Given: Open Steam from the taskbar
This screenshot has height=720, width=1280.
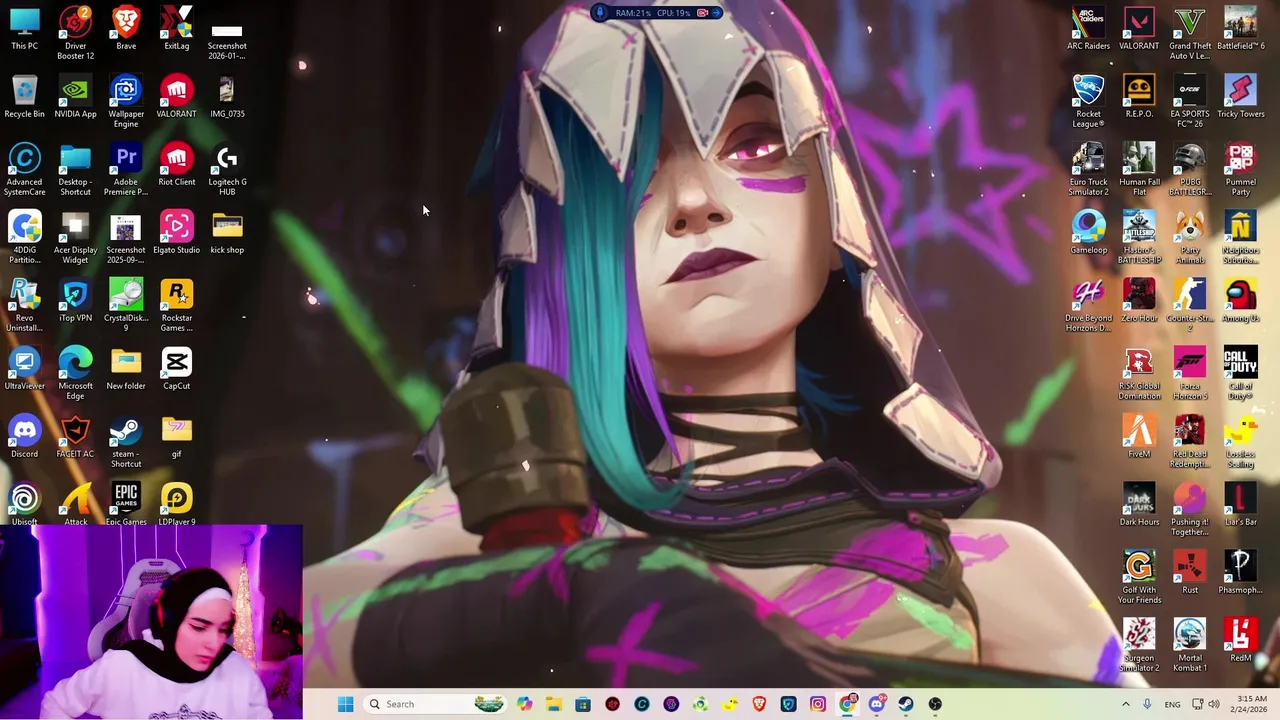Looking at the screenshot, I should tap(906, 704).
